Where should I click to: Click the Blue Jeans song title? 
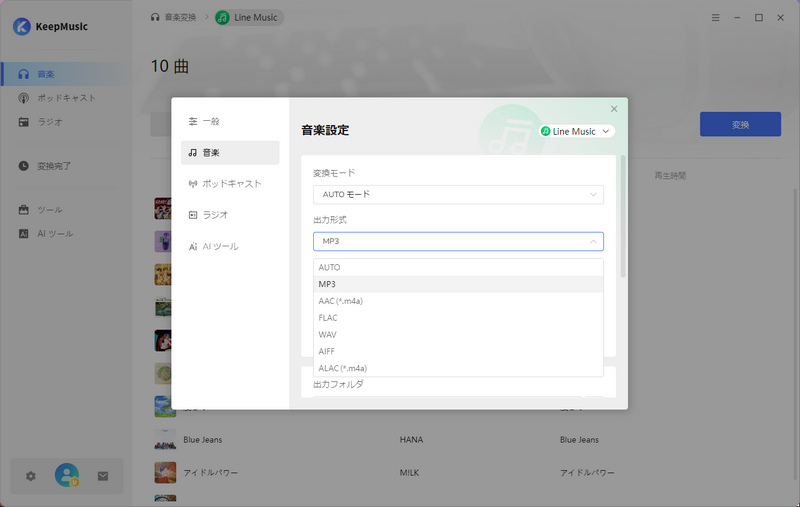click(203, 440)
